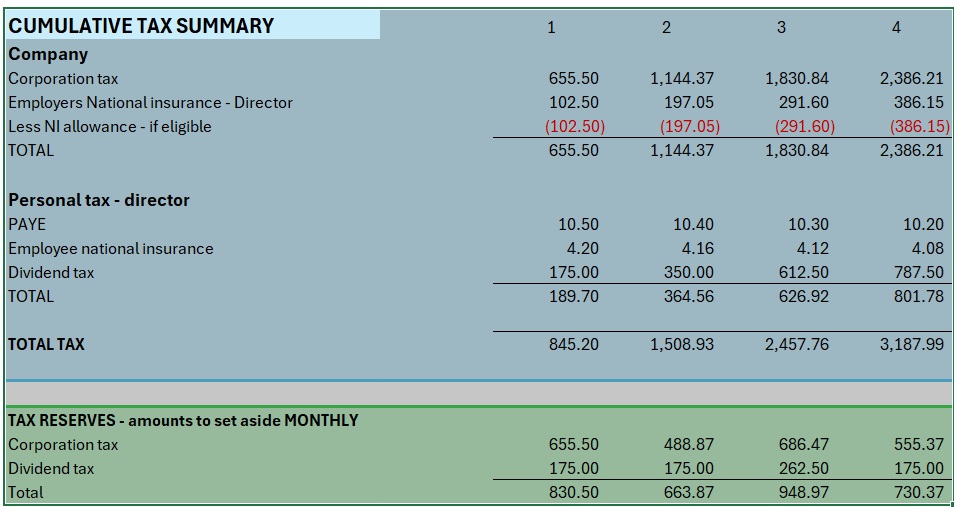Click monthly Corporation tax reserve 488.87

pyautogui.click(x=689, y=444)
